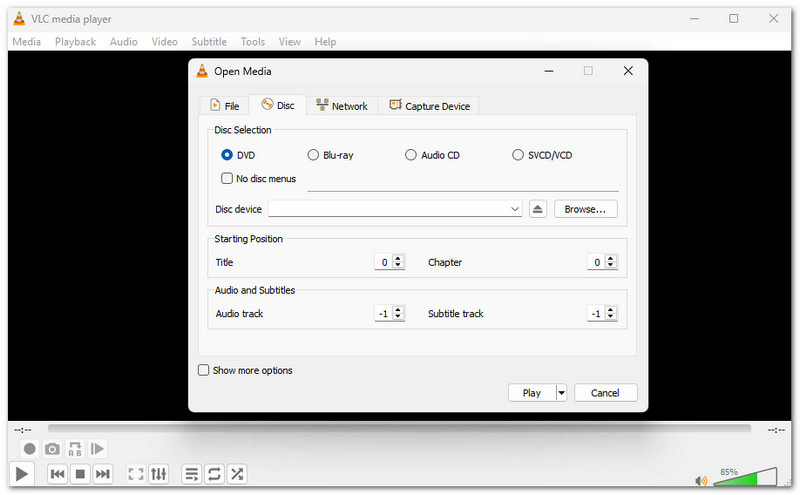Click the frame by frame icon
Viewport: 800px width, 495px height.
97,449
